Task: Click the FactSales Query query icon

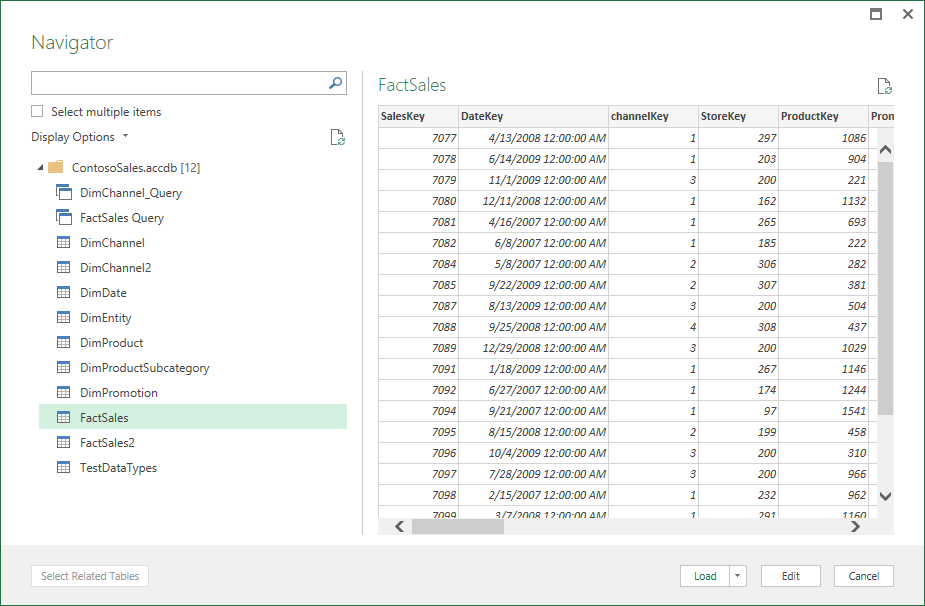Action: click(x=64, y=217)
